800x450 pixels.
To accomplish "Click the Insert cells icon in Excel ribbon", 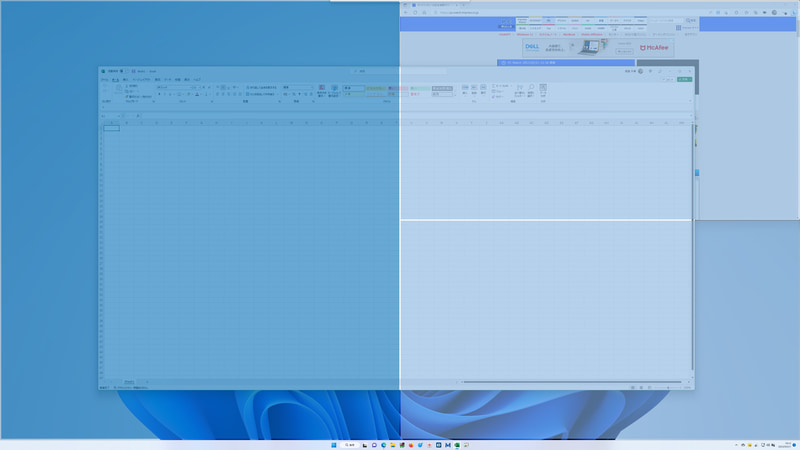I will pos(465,89).
